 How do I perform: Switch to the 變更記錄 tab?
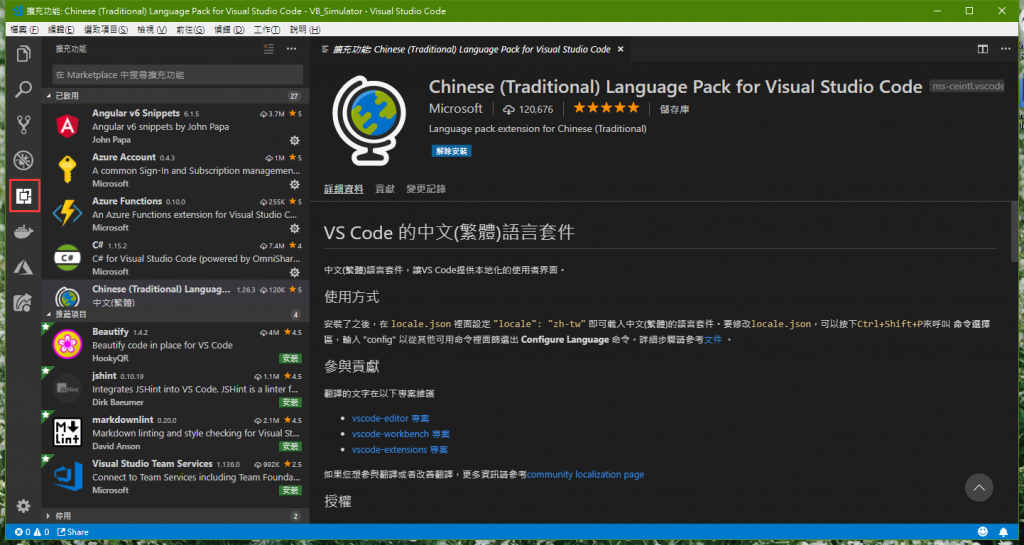tap(426, 189)
